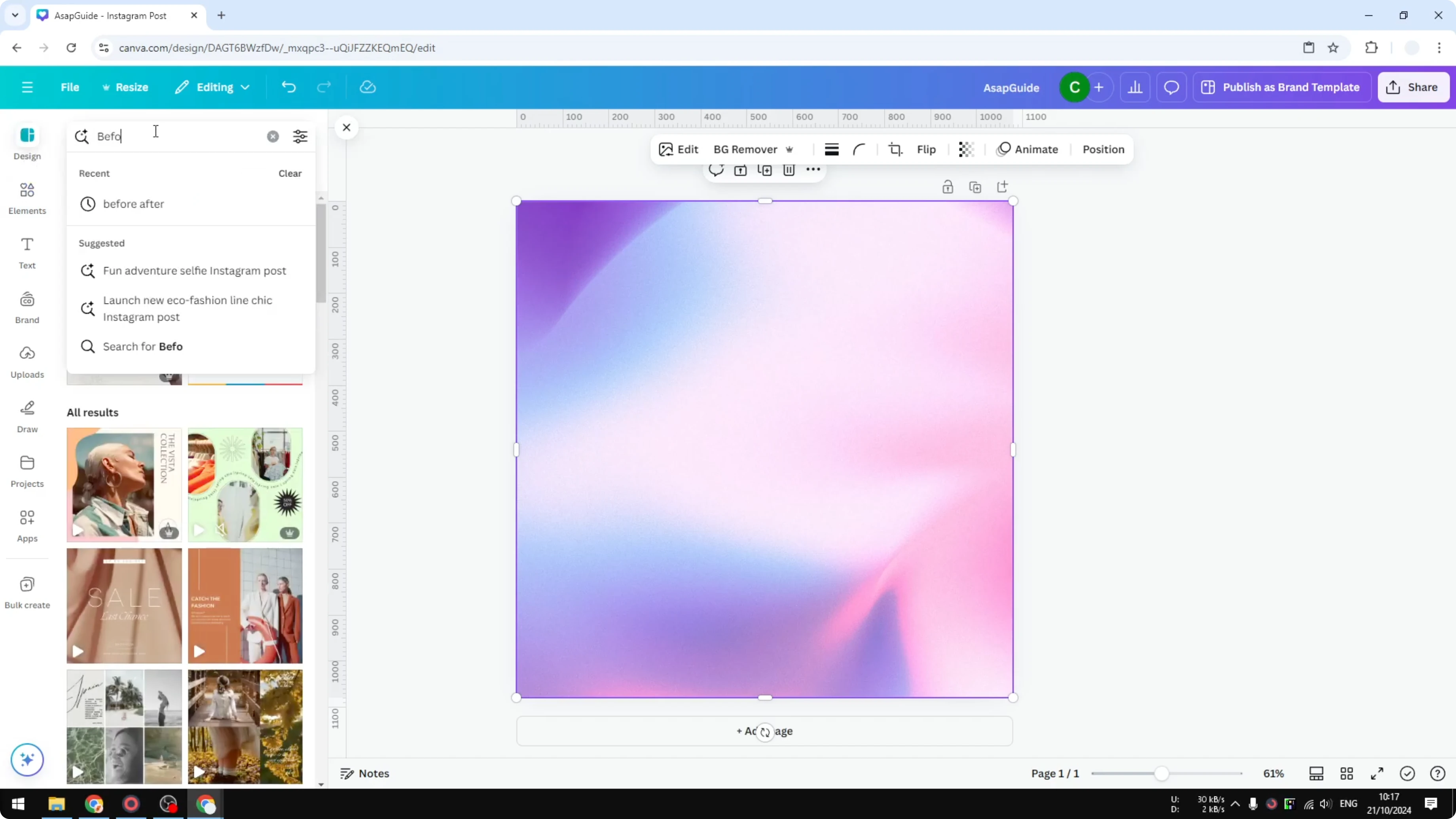The width and height of the screenshot is (1456, 819).
Task: Open comments speech bubble in header
Action: [1171, 87]
